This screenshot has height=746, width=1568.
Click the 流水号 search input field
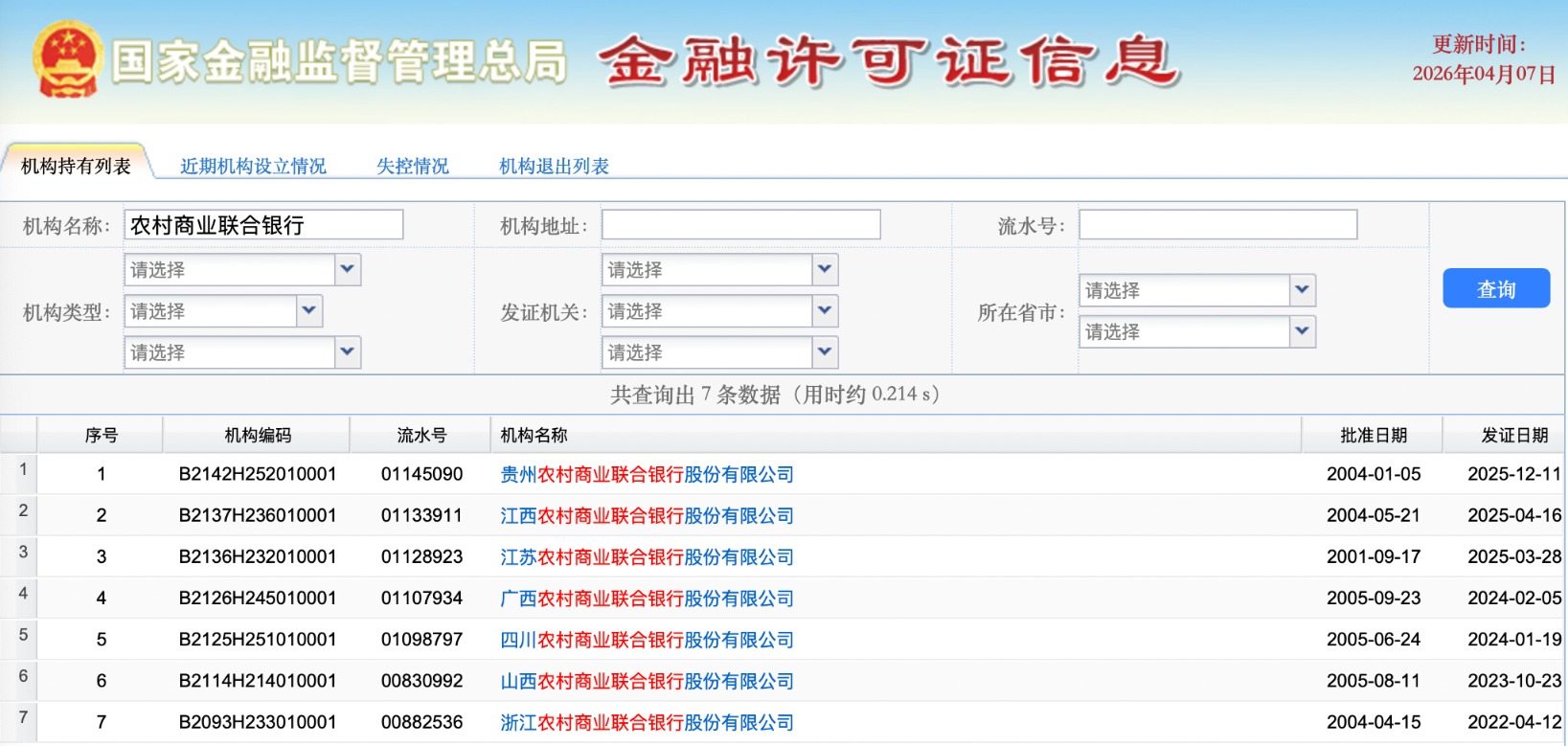pyautogui.click(x=1217, y=225)
